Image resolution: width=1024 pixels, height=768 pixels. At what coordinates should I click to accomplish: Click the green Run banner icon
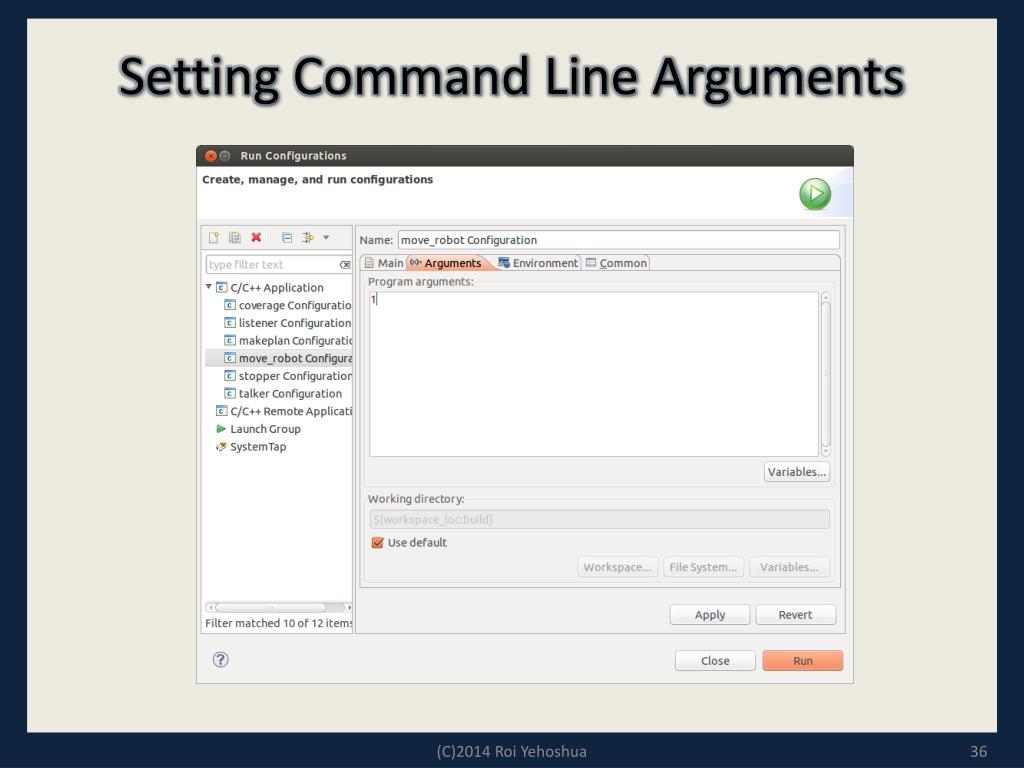(x=815, y=194)
